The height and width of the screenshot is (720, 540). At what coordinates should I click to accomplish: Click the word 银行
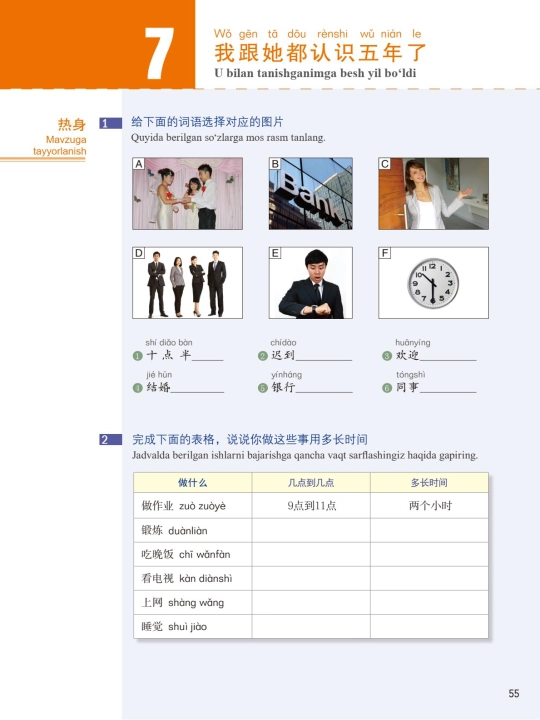(283, 387)
